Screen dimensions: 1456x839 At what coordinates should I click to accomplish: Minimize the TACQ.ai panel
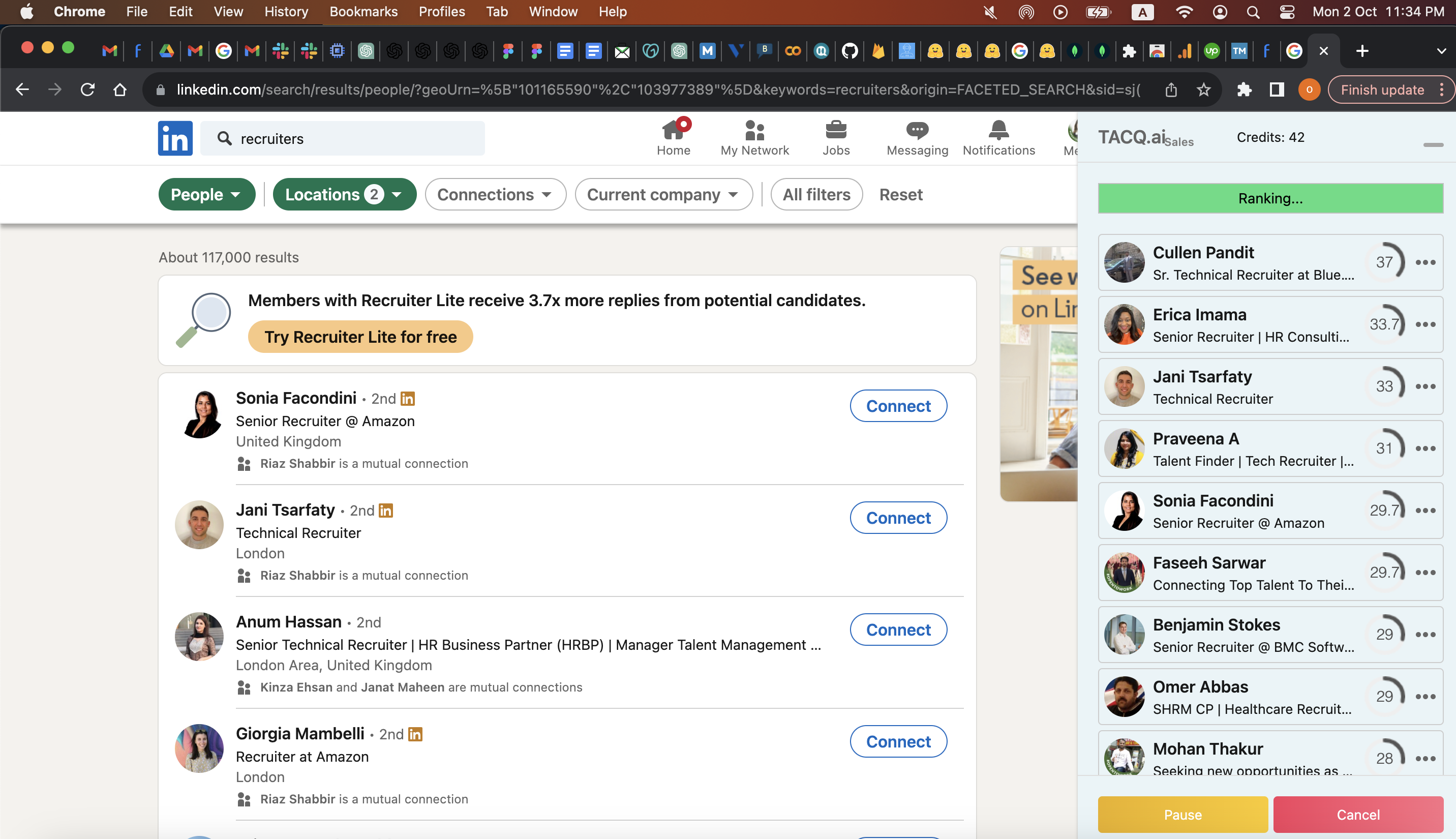point(1433,144)
